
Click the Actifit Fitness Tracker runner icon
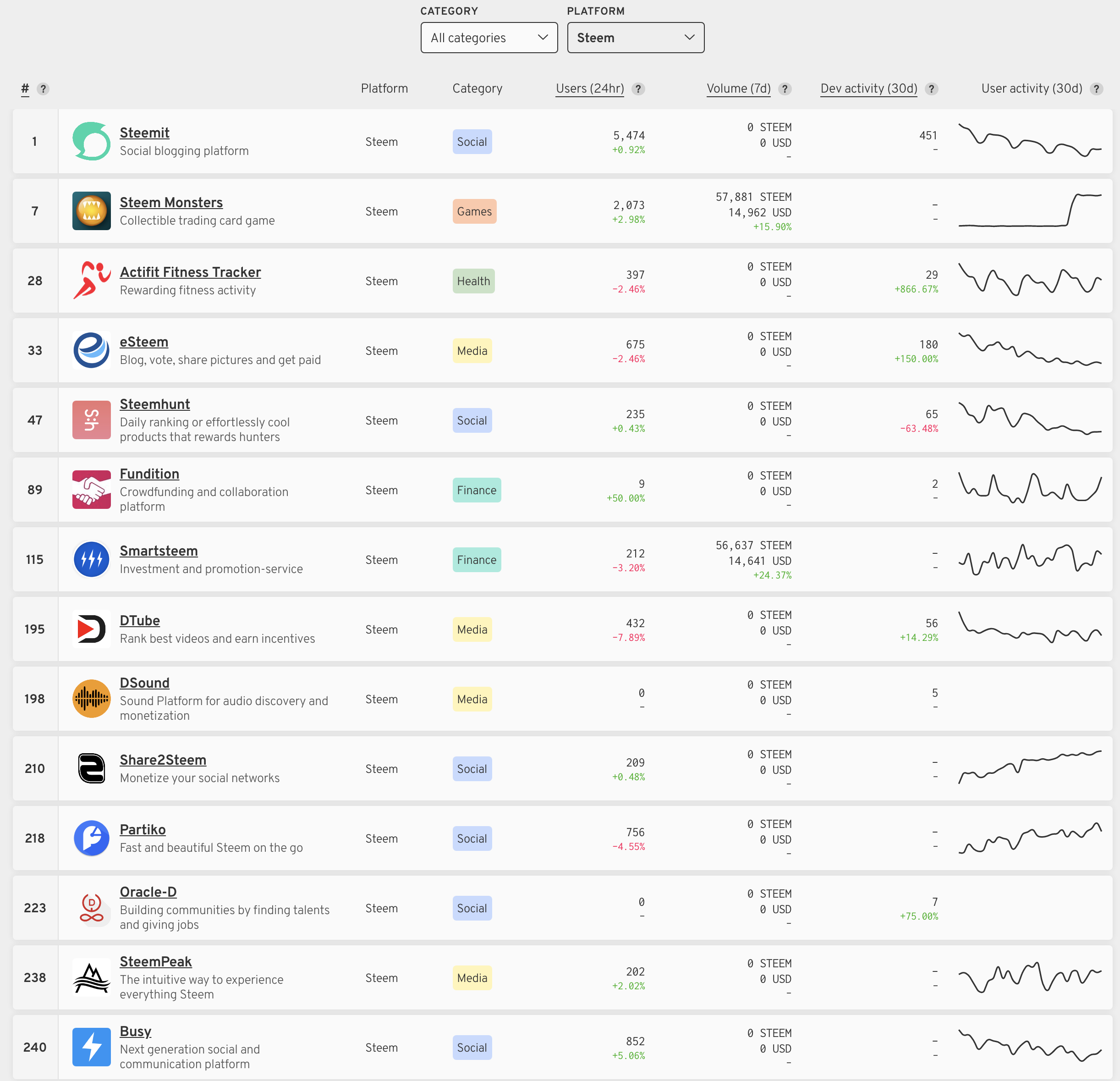tap(92, 281)
